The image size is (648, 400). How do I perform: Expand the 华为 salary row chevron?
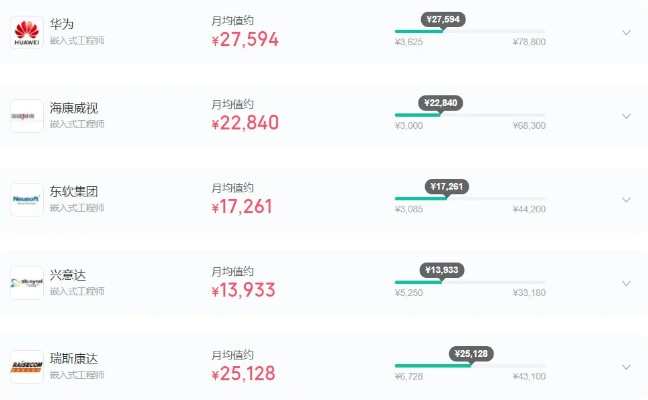point(626,32)
